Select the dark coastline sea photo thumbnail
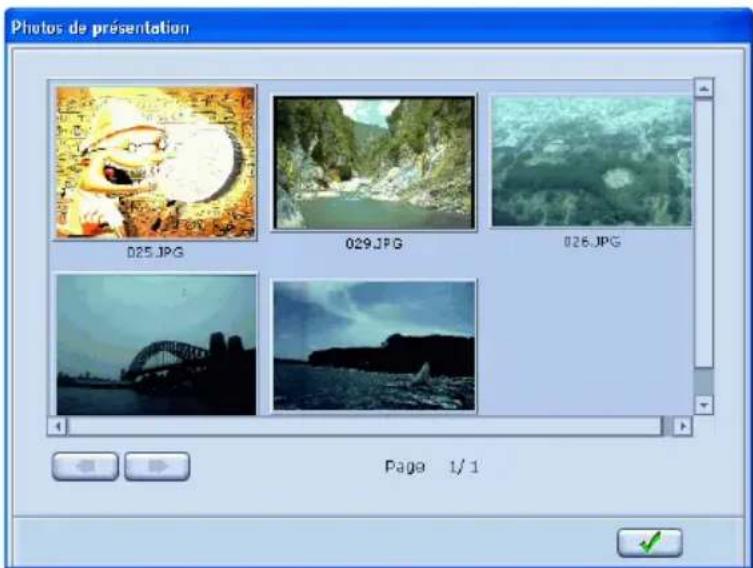 [374, 346]
